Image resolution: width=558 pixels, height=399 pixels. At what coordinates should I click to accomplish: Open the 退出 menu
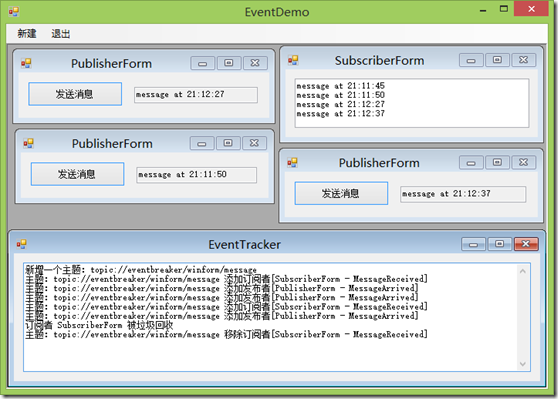60,34
